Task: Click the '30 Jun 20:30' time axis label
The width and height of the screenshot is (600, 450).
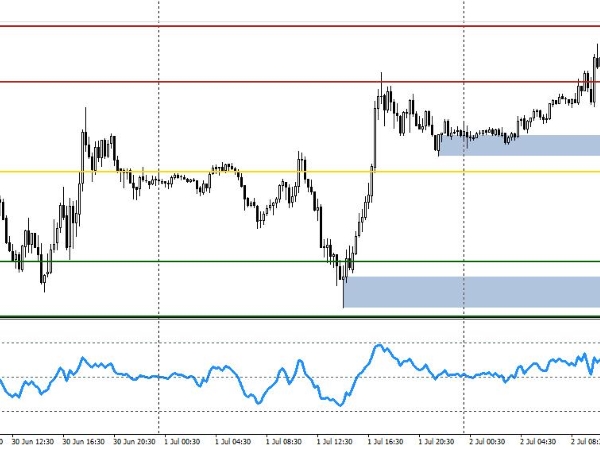Action: pyautogui.click(x=133, y=440)
